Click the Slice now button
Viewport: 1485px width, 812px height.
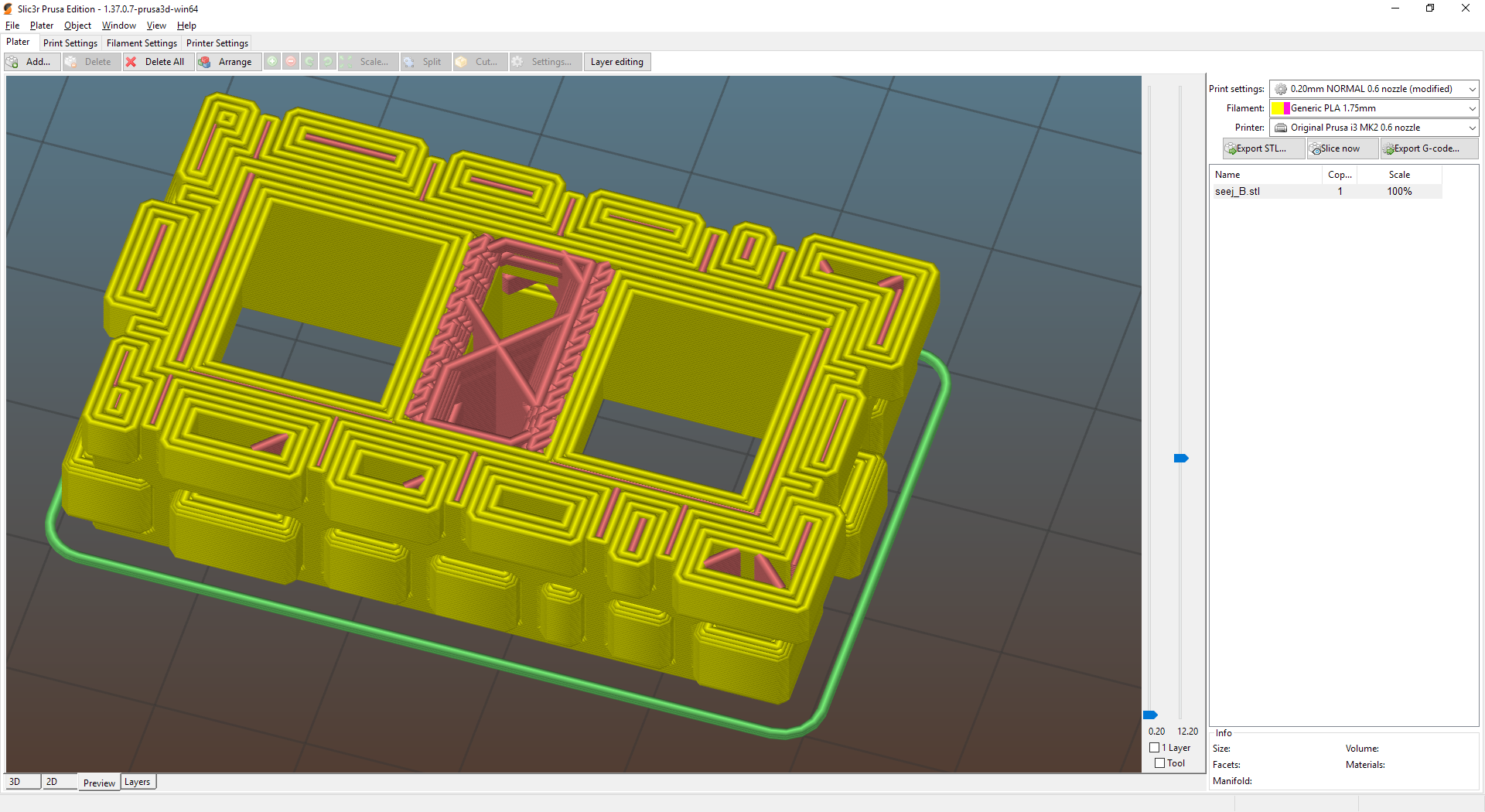pos(1342,148)
